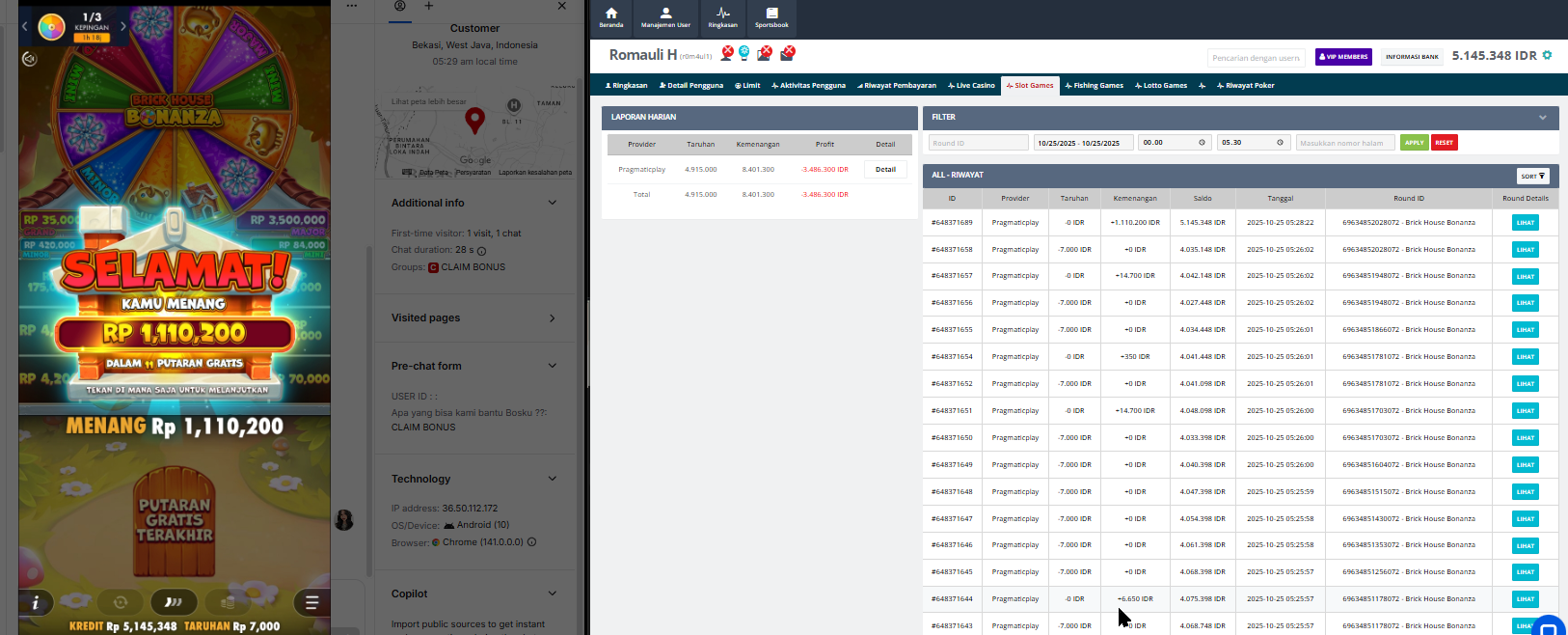This screenshot has width=1568, height=635.
Task: Open the game info 'i' button
Action: click(x=36, y=602)
